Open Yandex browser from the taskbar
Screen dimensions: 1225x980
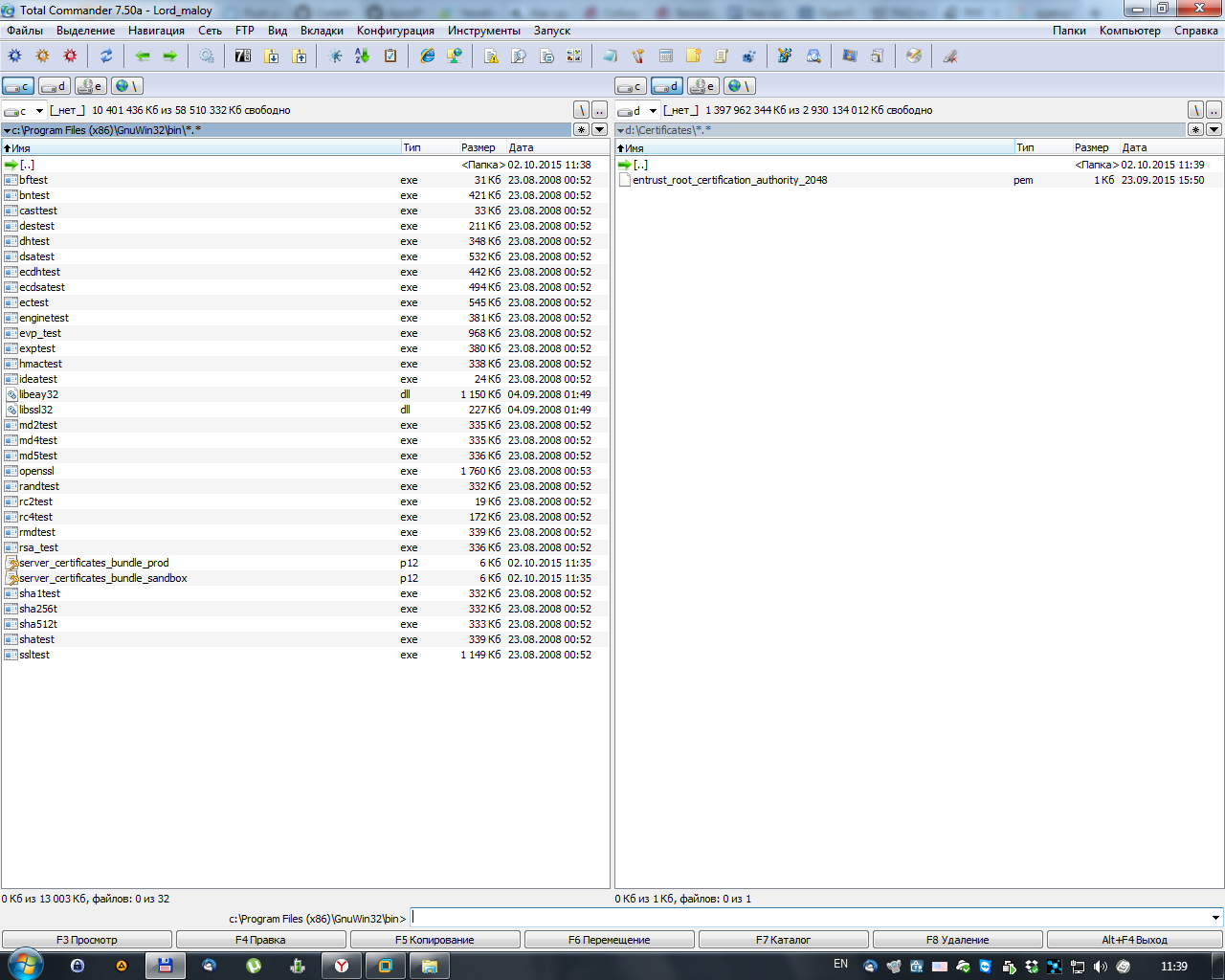tap(341, 966)
